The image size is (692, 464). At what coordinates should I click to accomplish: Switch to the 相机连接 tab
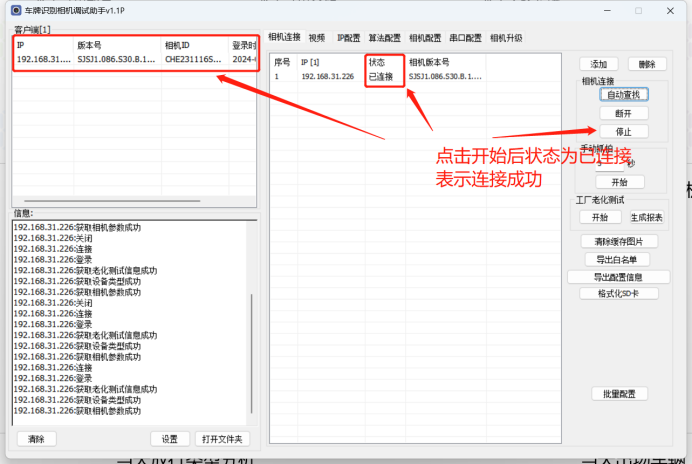point(284,37)
